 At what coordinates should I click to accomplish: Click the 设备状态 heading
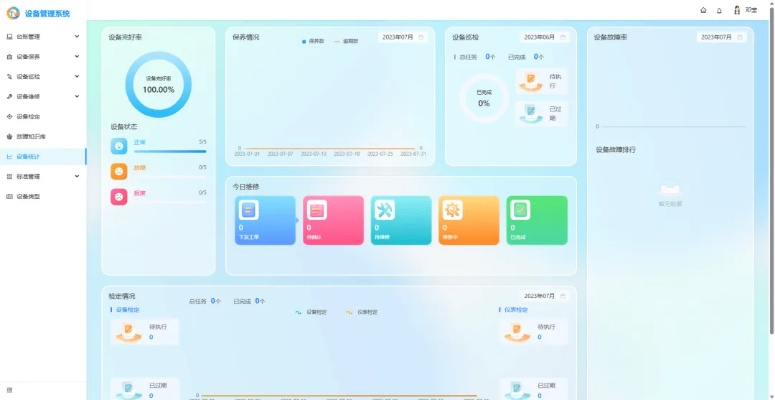[124, 127]
